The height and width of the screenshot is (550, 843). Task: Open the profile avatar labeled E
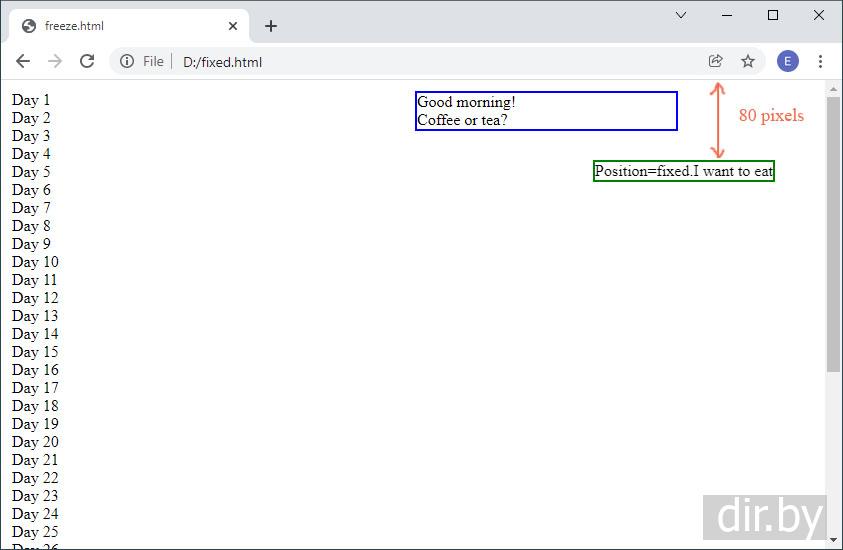(787, 61)
